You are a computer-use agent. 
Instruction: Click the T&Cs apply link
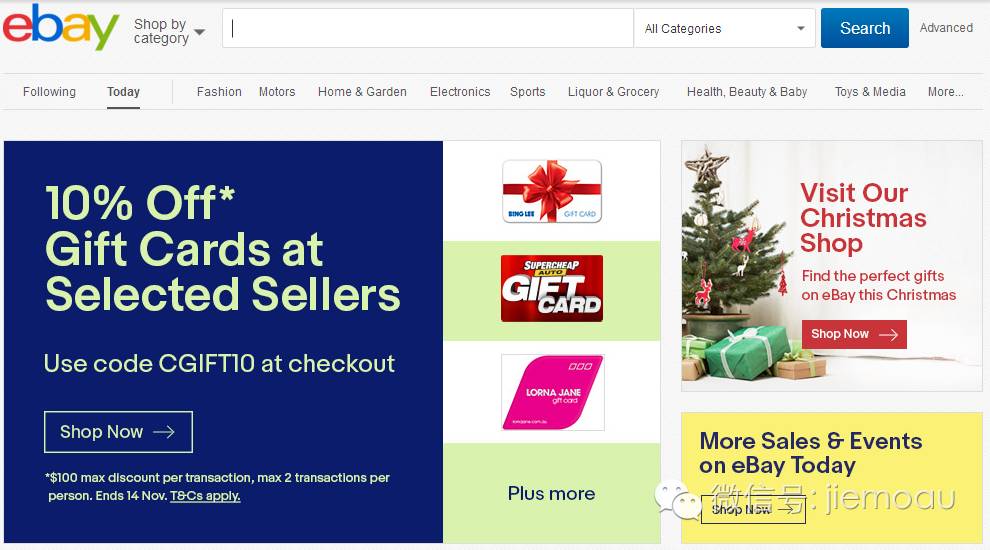click(x=205, y=496)
